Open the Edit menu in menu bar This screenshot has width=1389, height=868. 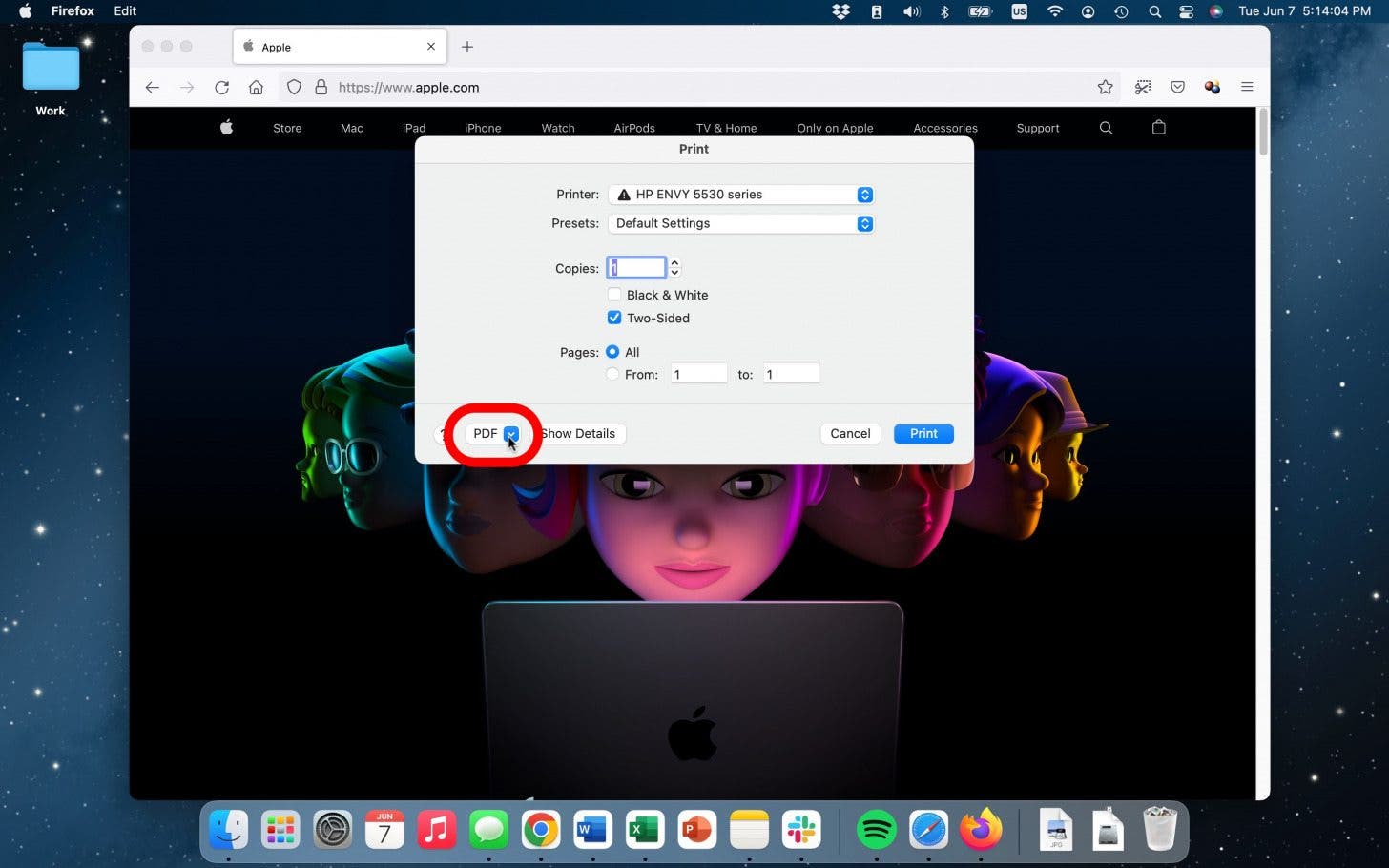[125, 11]
